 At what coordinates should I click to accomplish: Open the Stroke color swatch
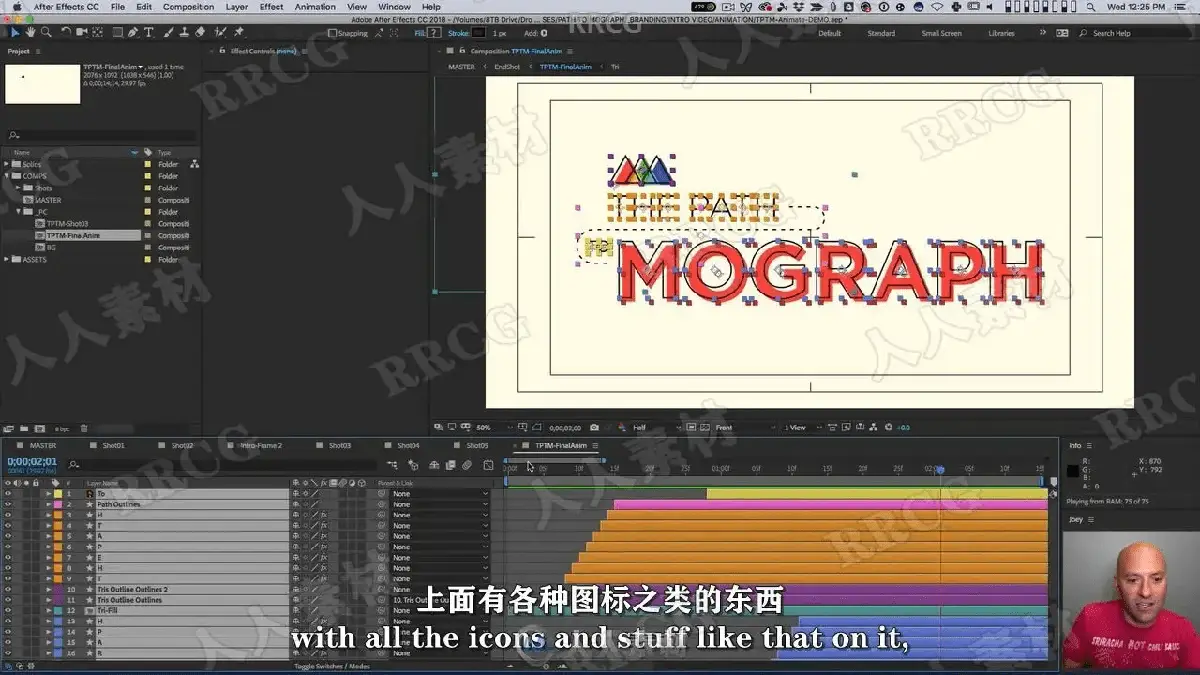478,33
